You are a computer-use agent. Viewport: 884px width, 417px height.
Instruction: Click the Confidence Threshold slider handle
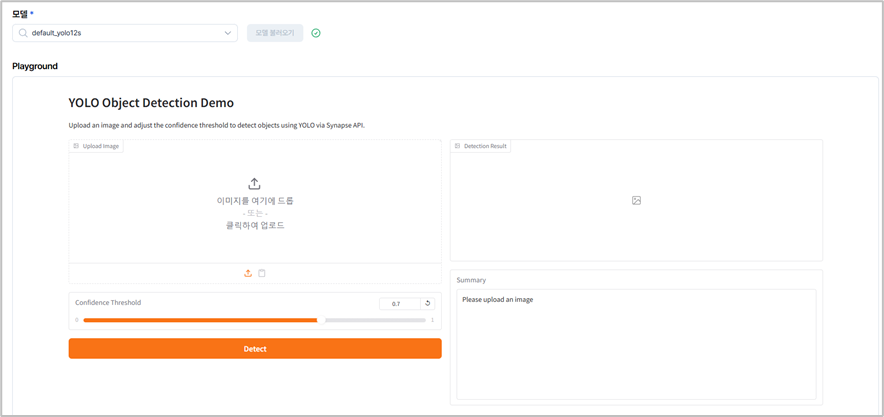click(321, 320)
